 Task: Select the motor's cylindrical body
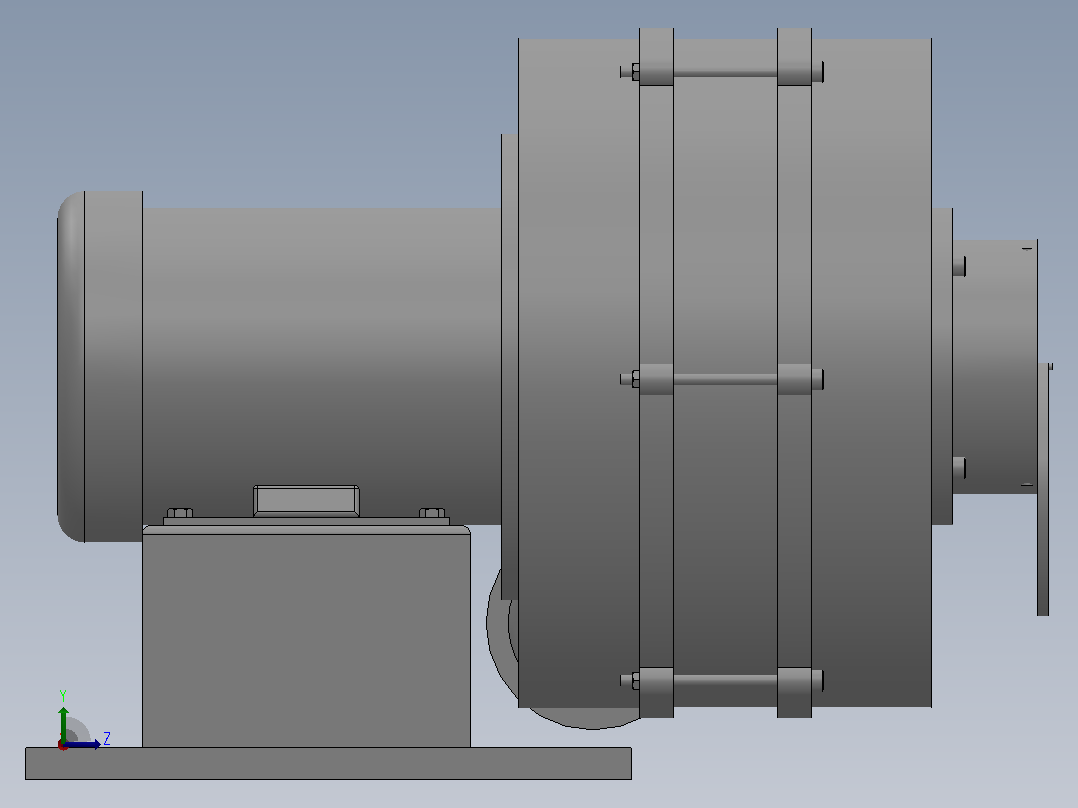pos(322,367)
